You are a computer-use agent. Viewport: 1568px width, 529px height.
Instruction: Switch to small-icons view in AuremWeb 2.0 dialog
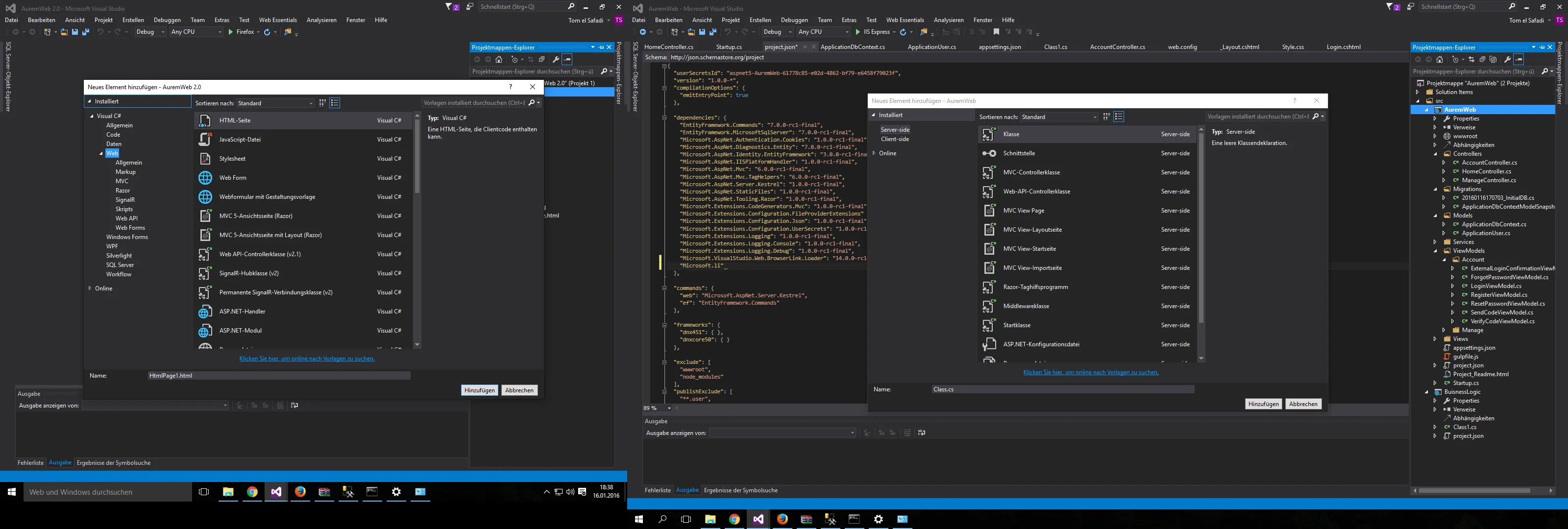(x=322, y=103)
